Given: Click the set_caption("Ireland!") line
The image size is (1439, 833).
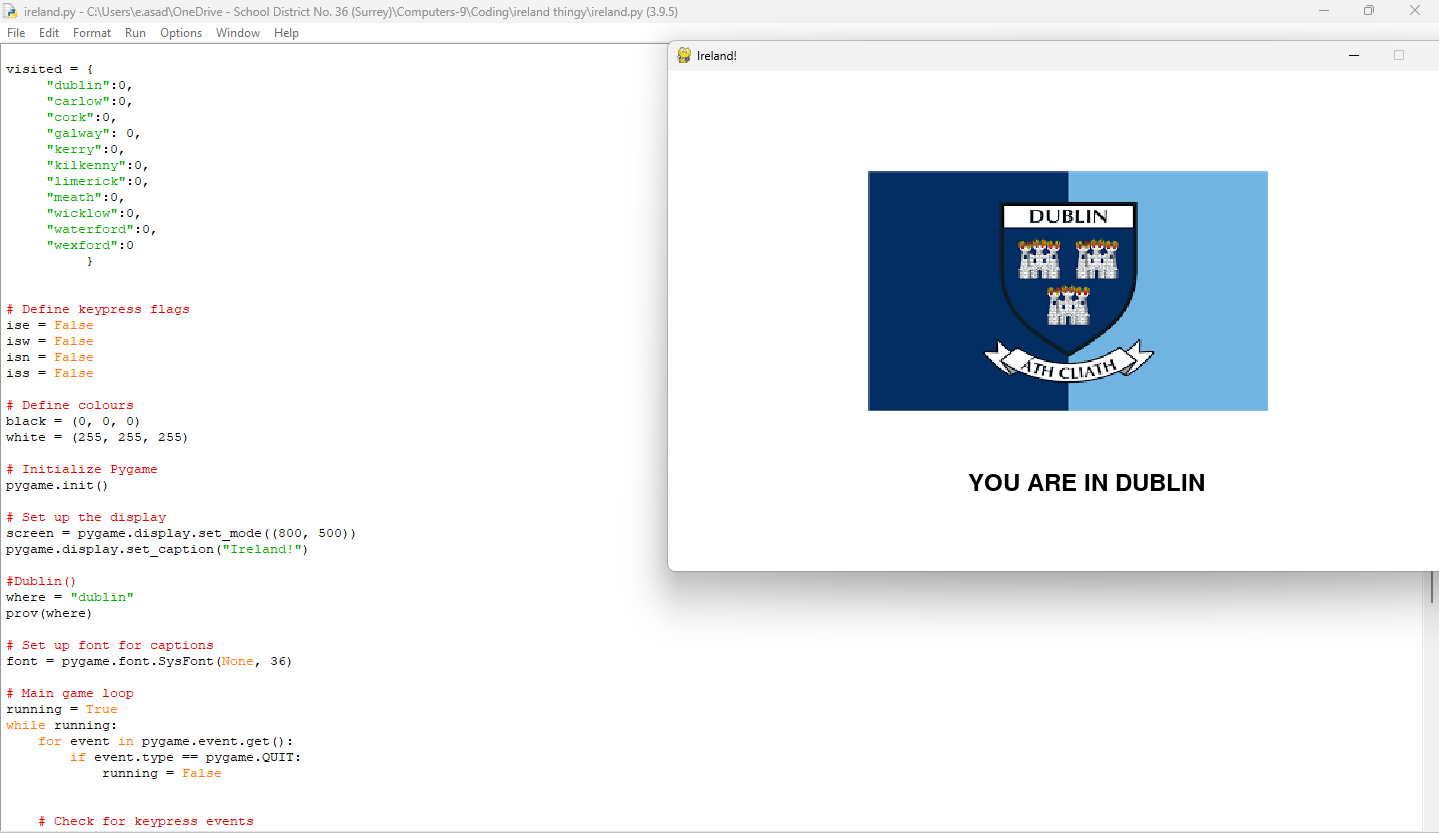Looking at the screenshot, I should 158,549.
